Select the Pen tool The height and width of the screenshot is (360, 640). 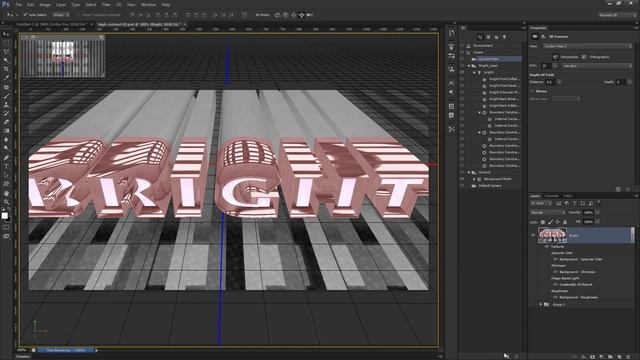6,158
